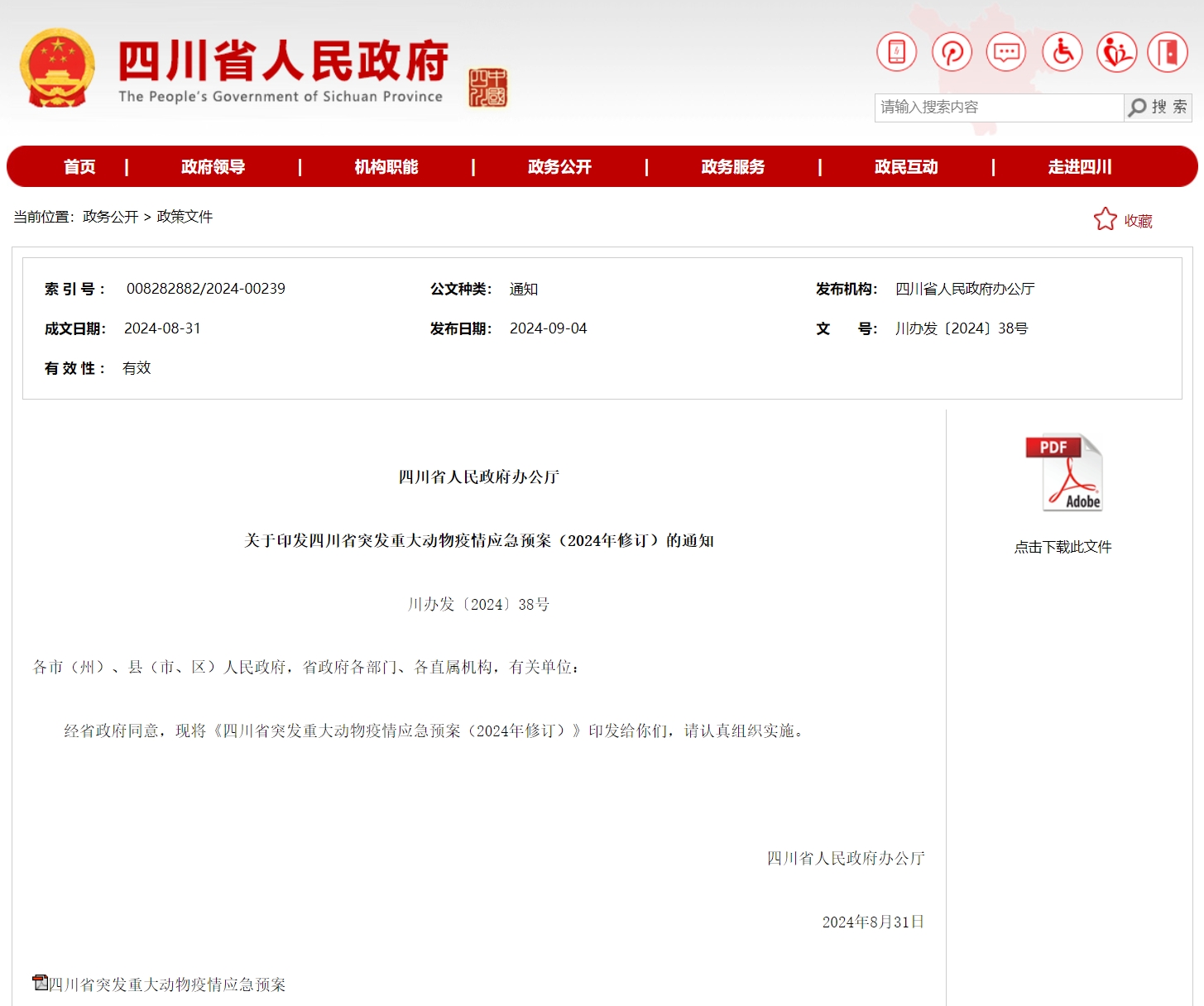Open the 政府领导 navigation tab
Image resolution: width=1204 pixels, height=1006 pixels.
pos(213,167)
